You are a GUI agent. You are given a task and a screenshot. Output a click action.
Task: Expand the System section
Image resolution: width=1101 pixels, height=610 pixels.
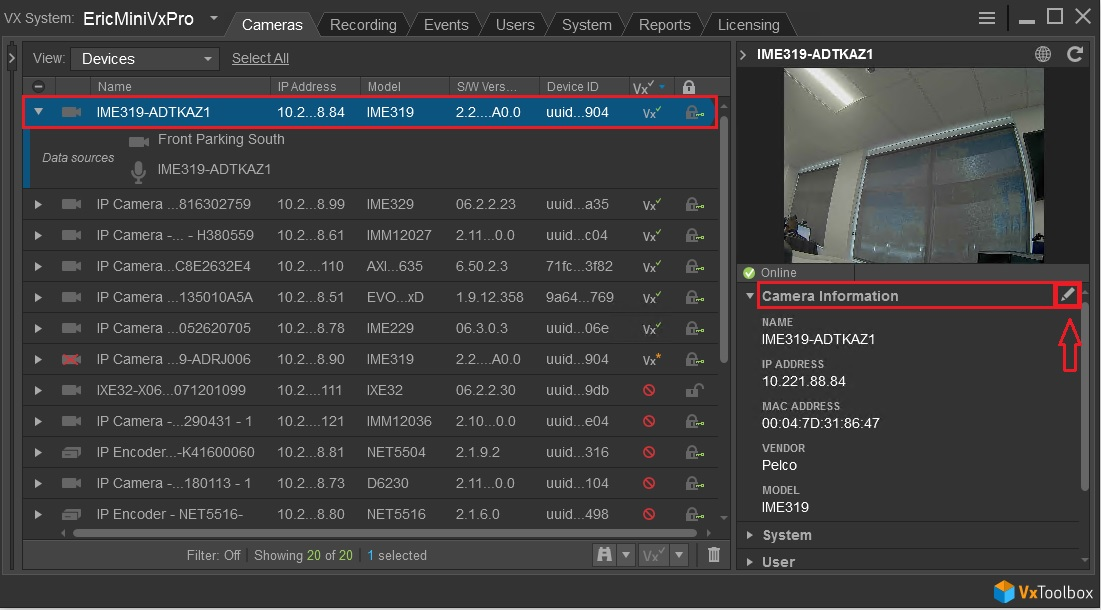(x=749, y=535)
